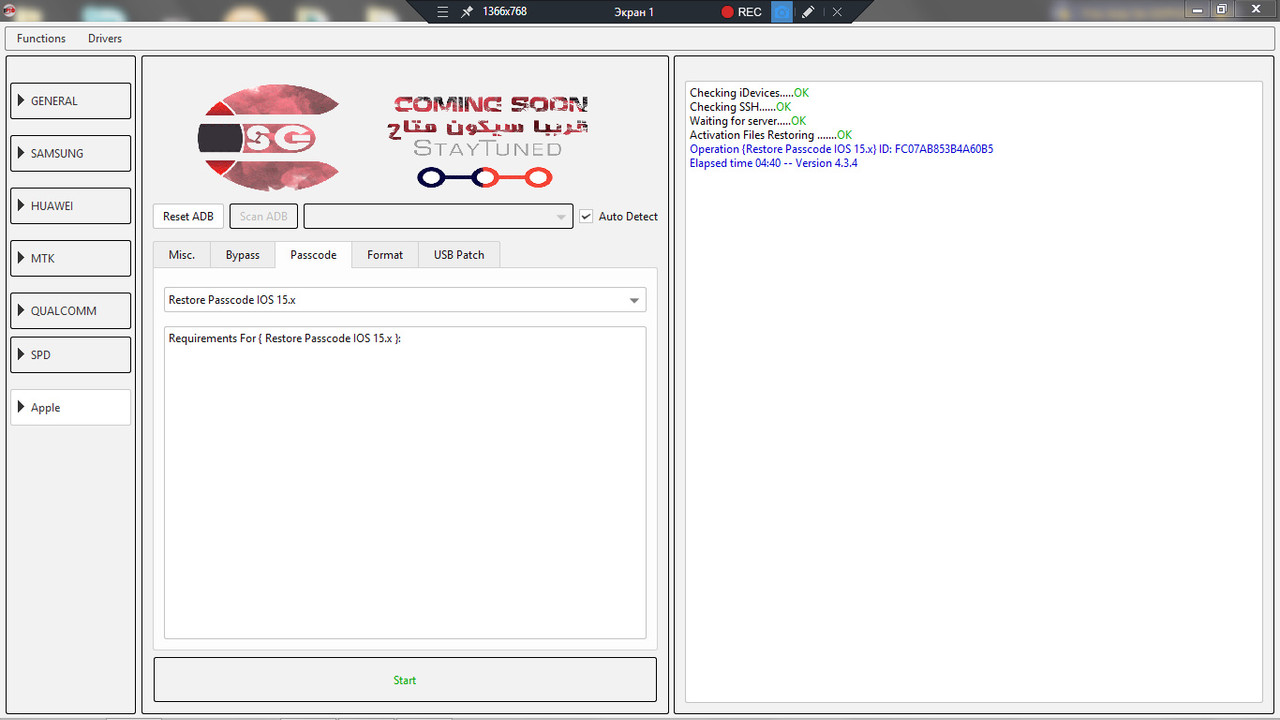Select the Apple category
This screenshot has height=720, width=1280.
(71, 407)
